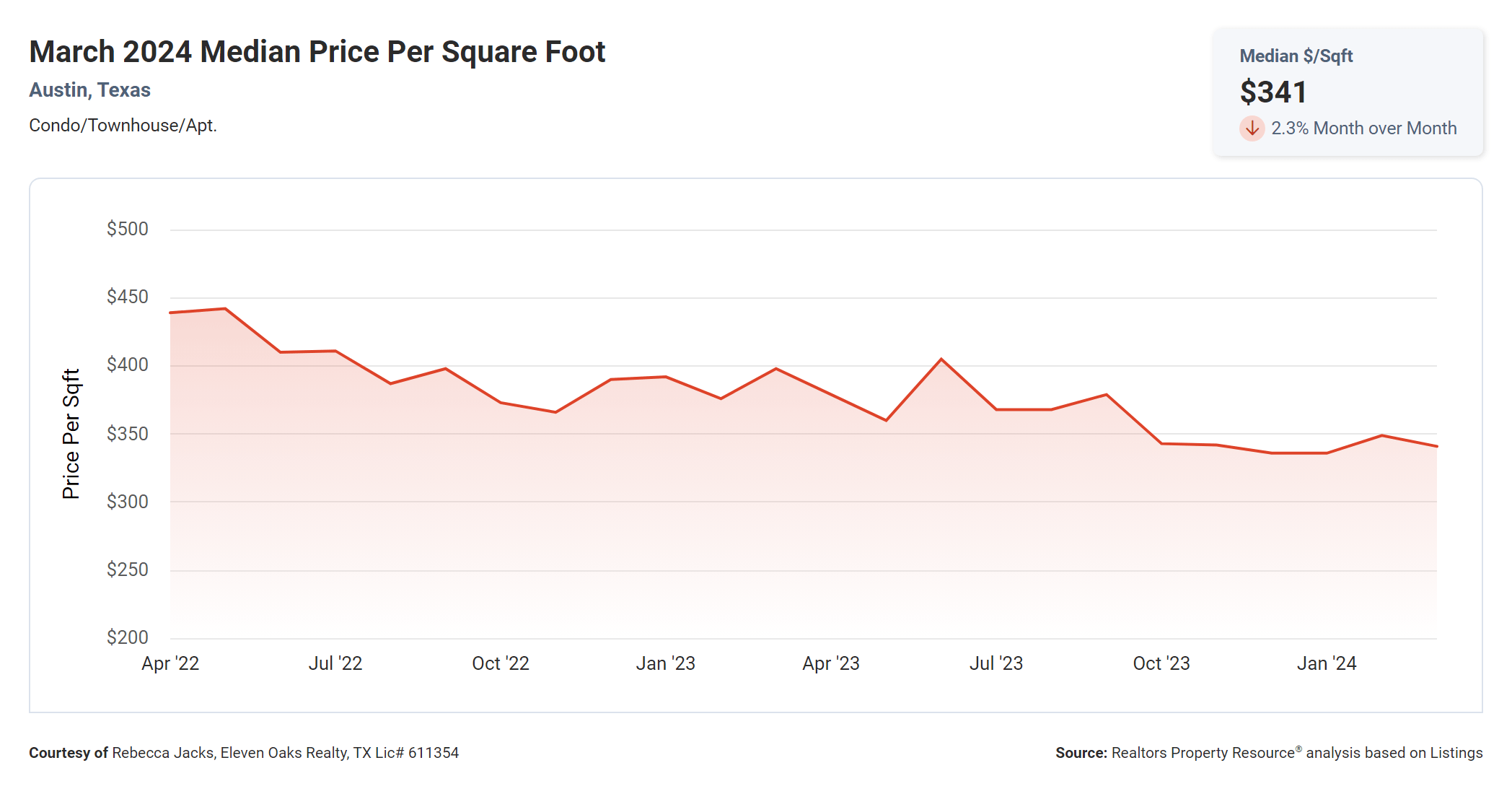Click the chart title heading
This screenshot has height=794, width=1512.
pyautogui.click(x=317, y=52)
